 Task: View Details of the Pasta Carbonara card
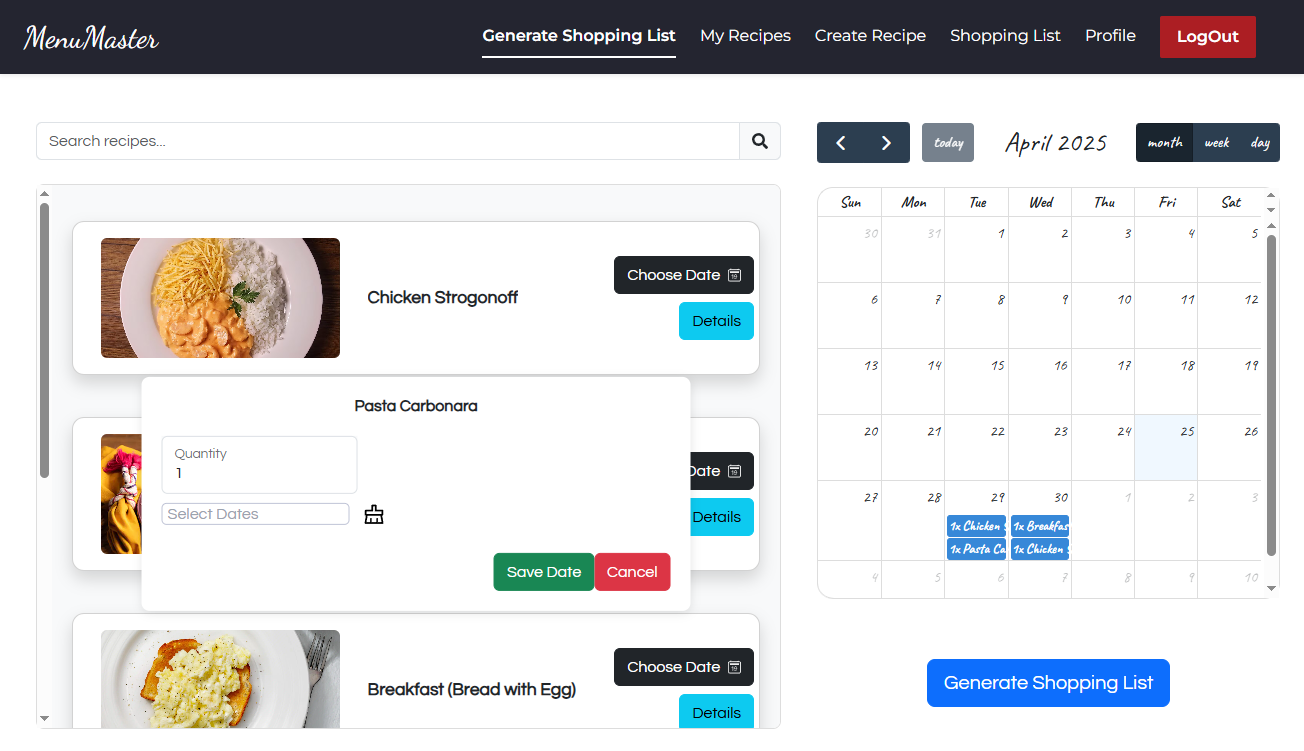pyautogui.click(x=721, y=517)
